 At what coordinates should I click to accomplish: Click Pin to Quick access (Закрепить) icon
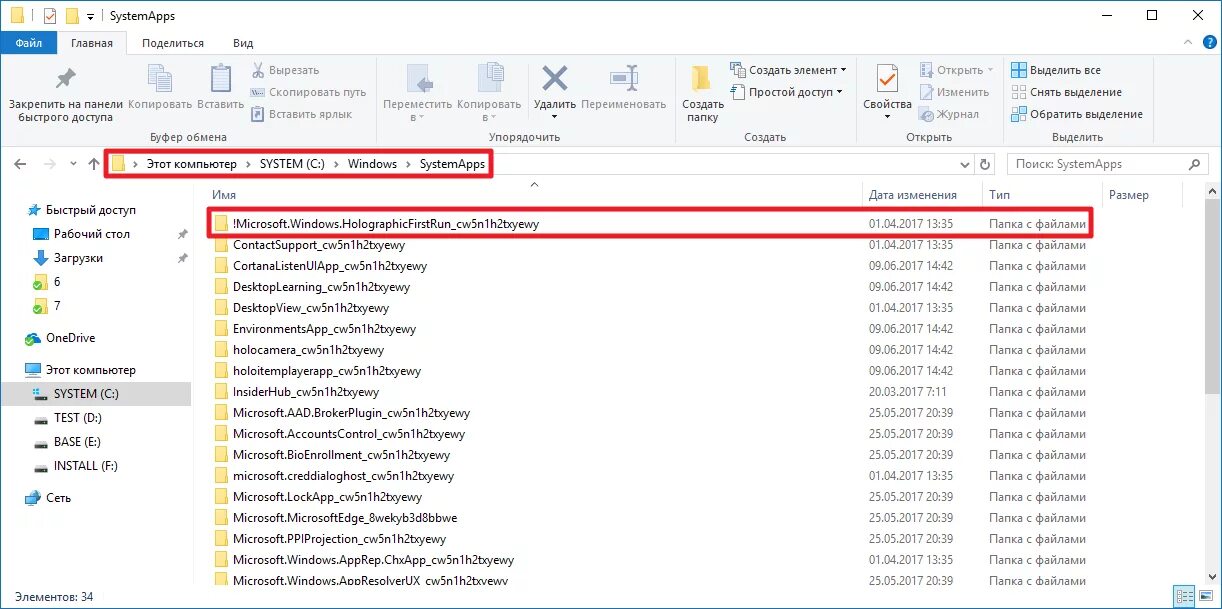point(65,78)
